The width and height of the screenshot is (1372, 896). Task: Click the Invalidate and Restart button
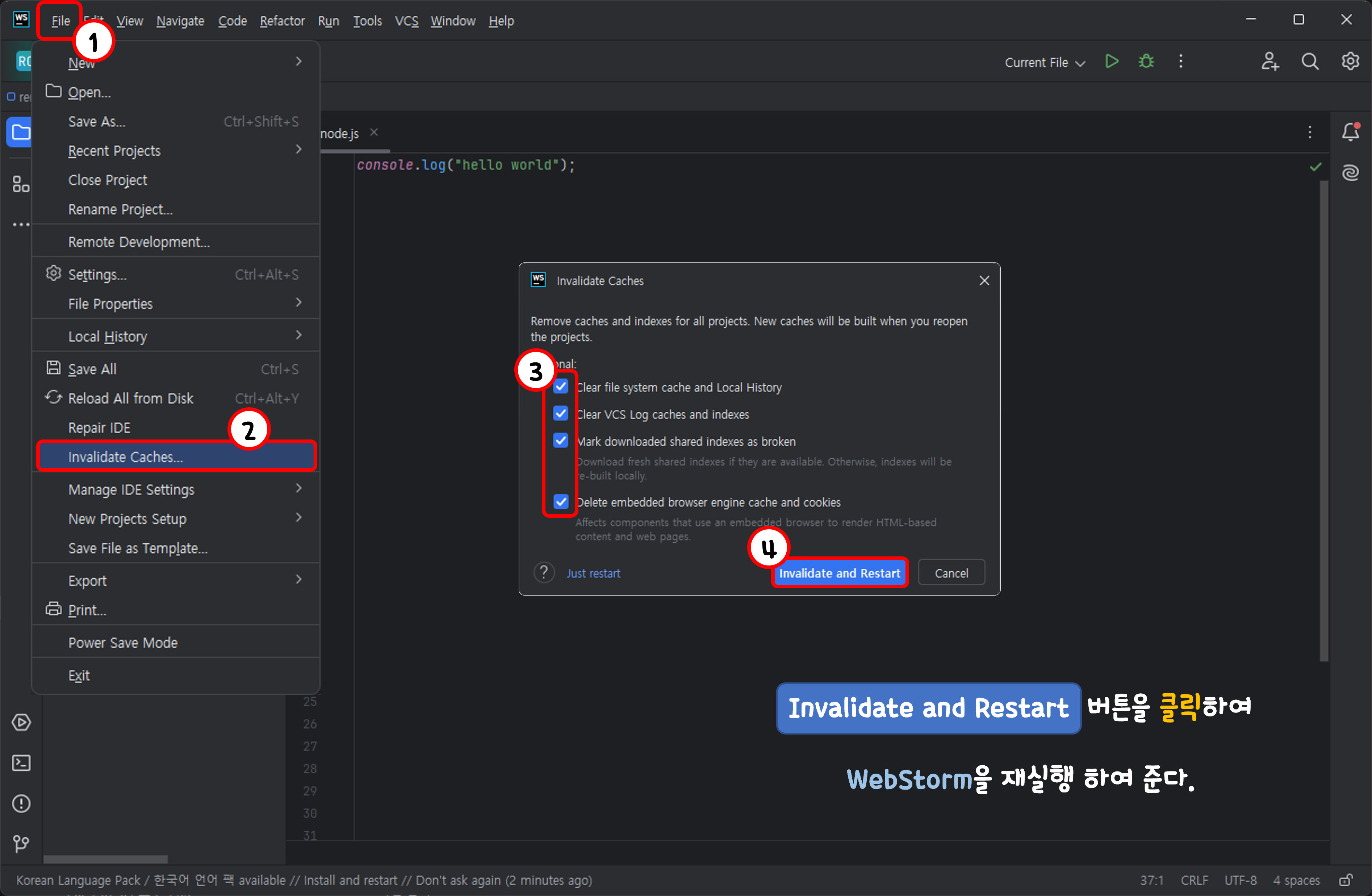tap(839, 573)
